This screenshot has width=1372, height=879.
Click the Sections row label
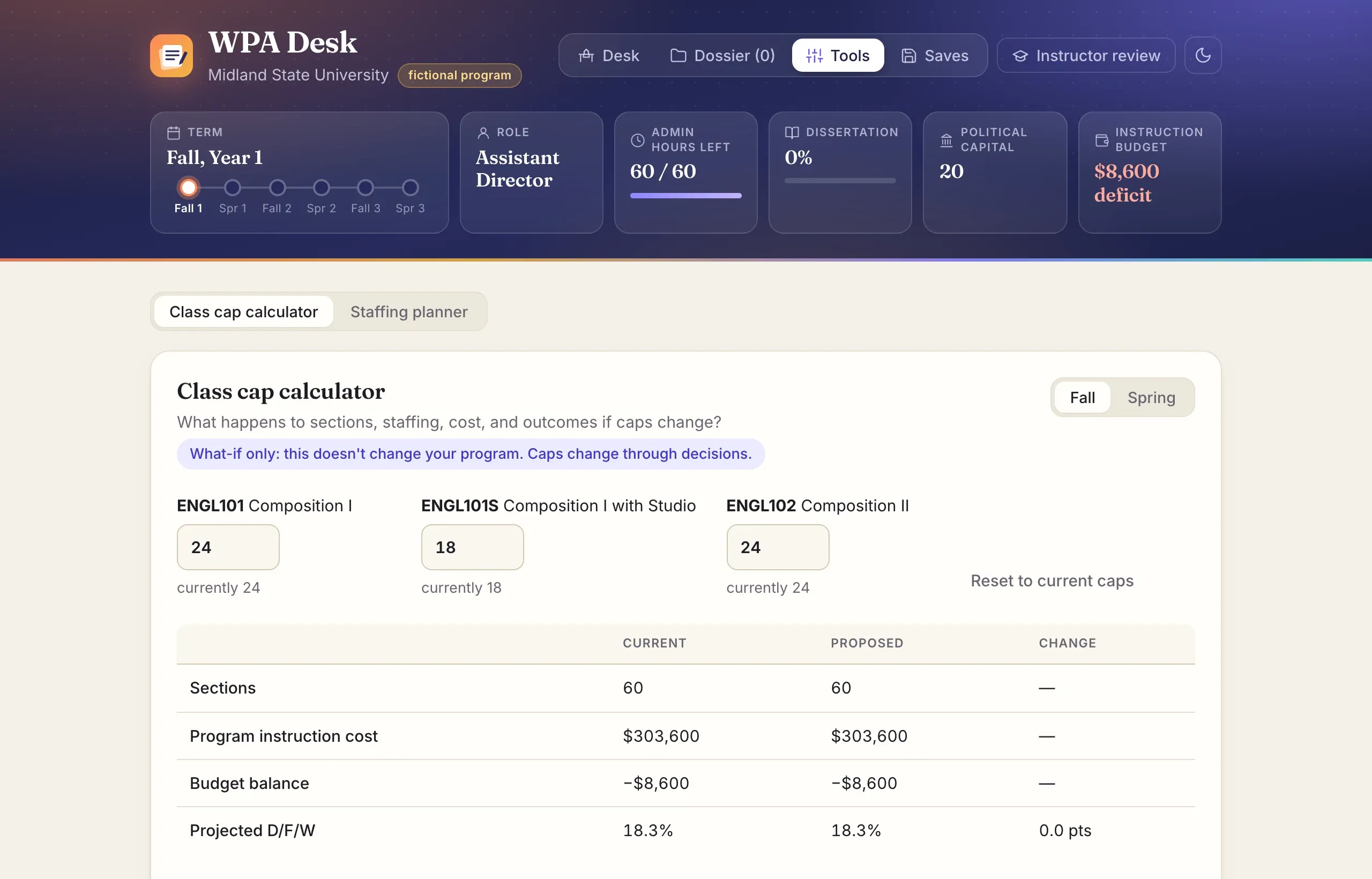222,688
